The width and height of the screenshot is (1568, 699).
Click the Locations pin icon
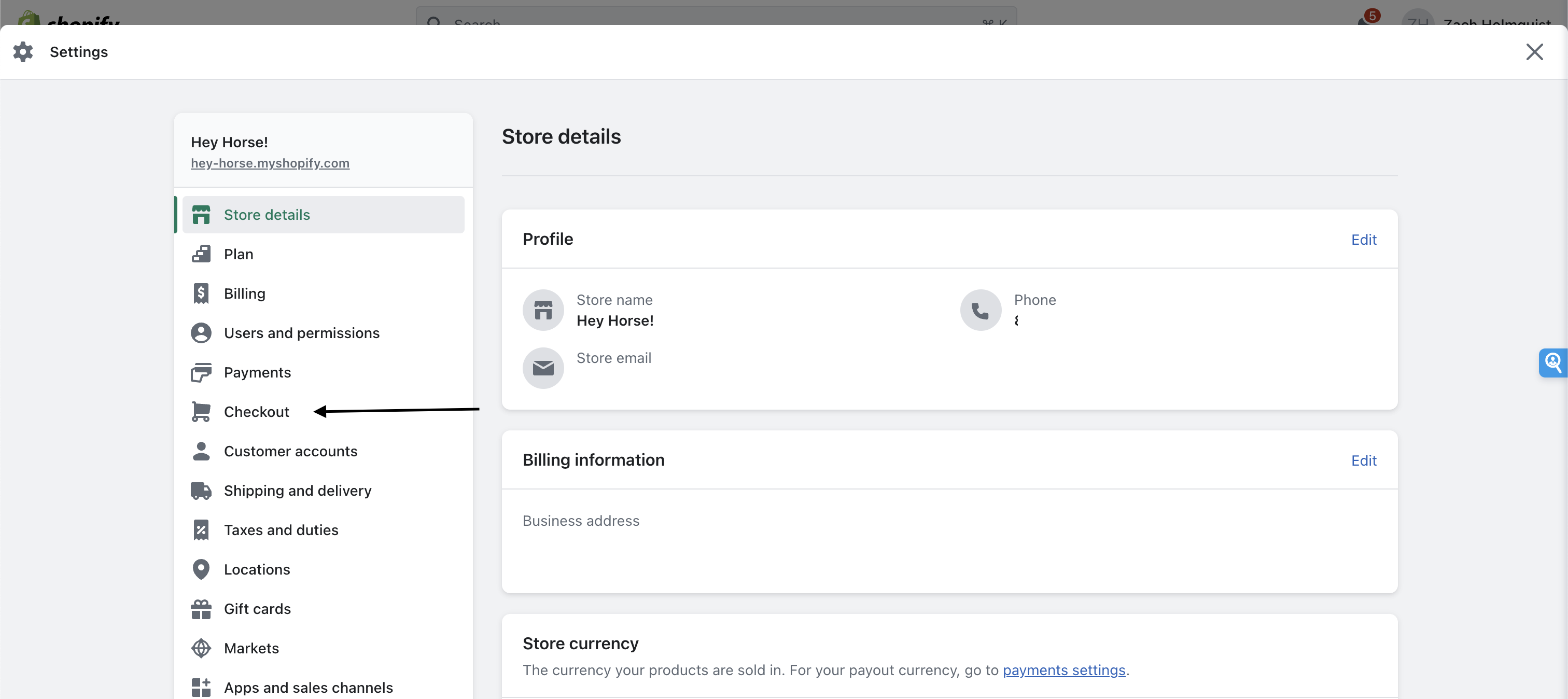coord(201,569)
